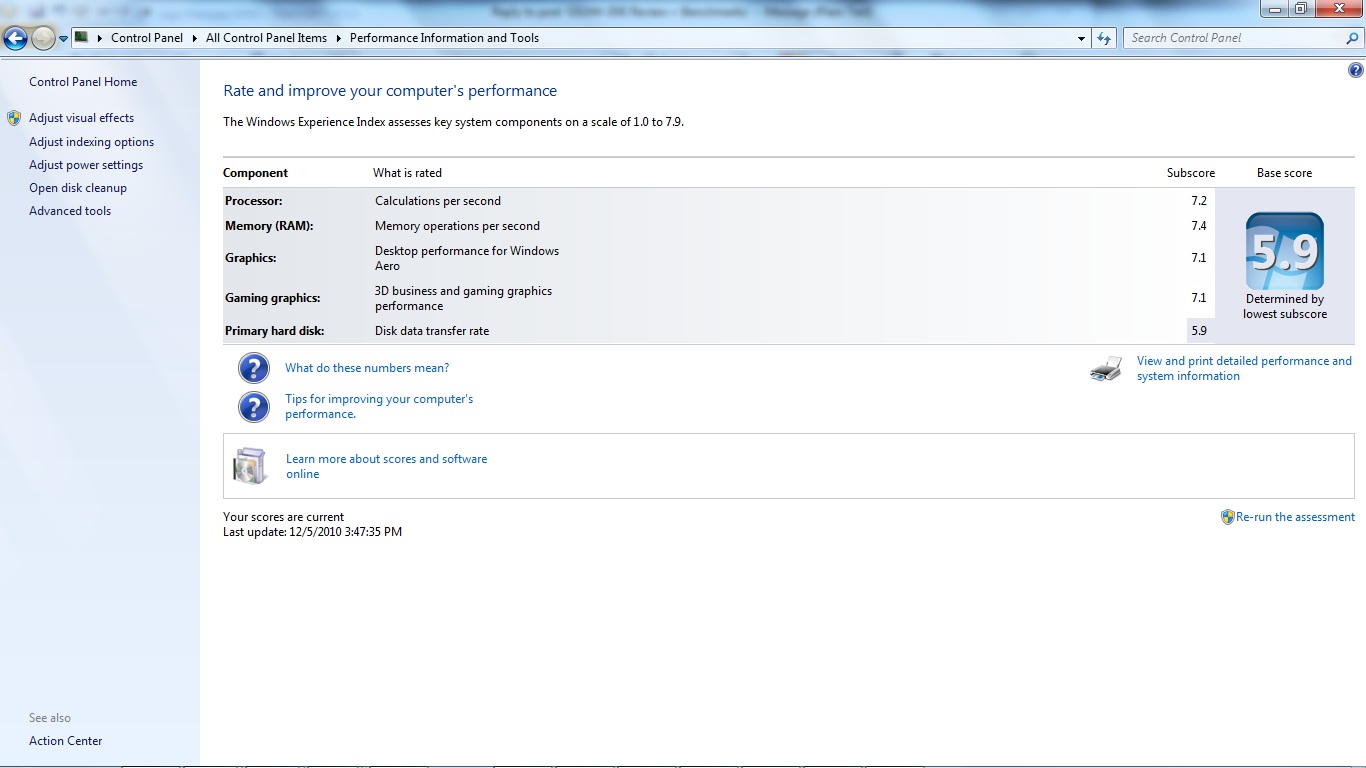
Task: Click the Control Panel icon in address bar
Action: [82, 37]
